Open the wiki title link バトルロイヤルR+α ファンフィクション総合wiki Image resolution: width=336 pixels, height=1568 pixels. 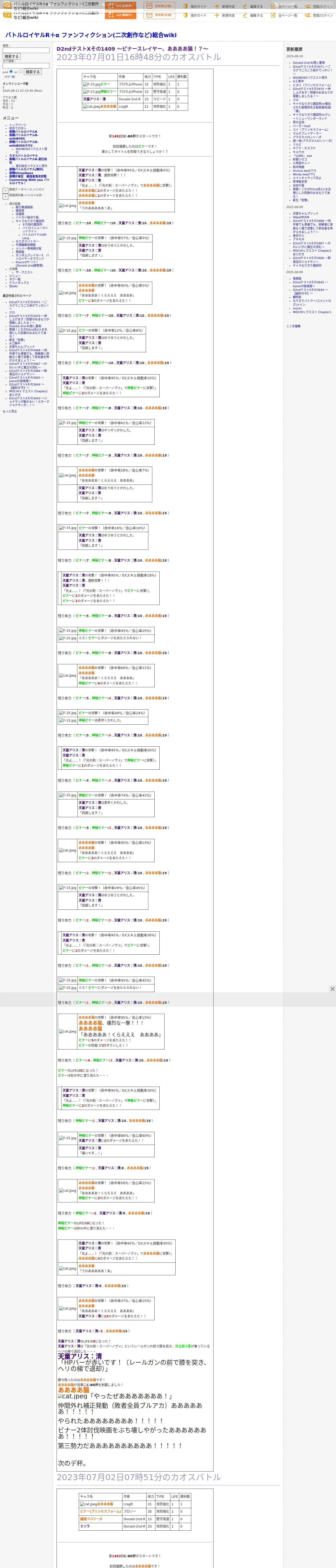[91, 35]
